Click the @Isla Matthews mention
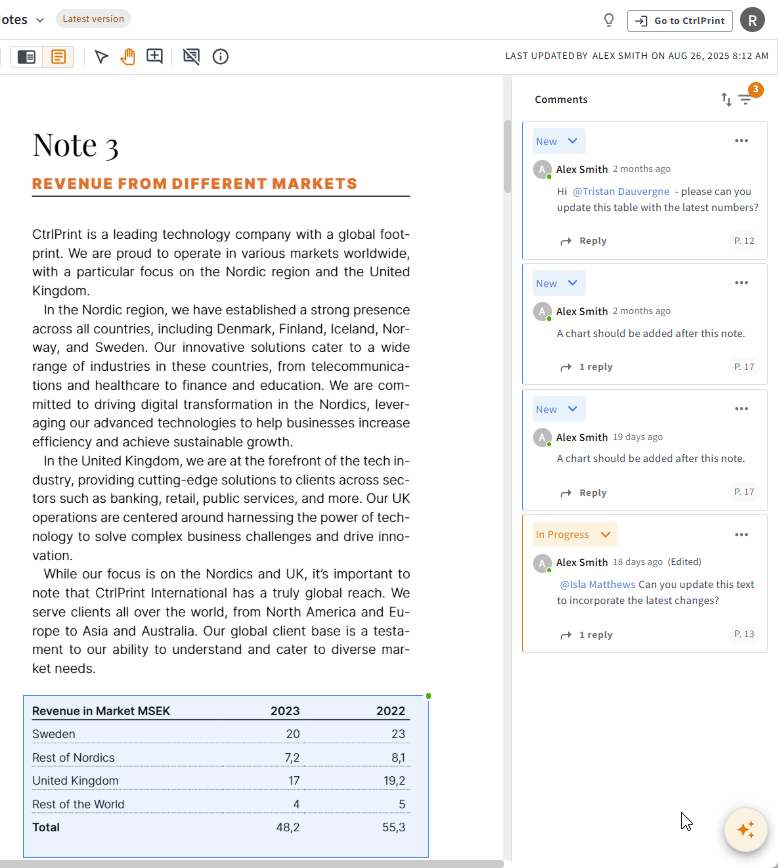Viewport: 778px width, 868px height. coord(597,585)
